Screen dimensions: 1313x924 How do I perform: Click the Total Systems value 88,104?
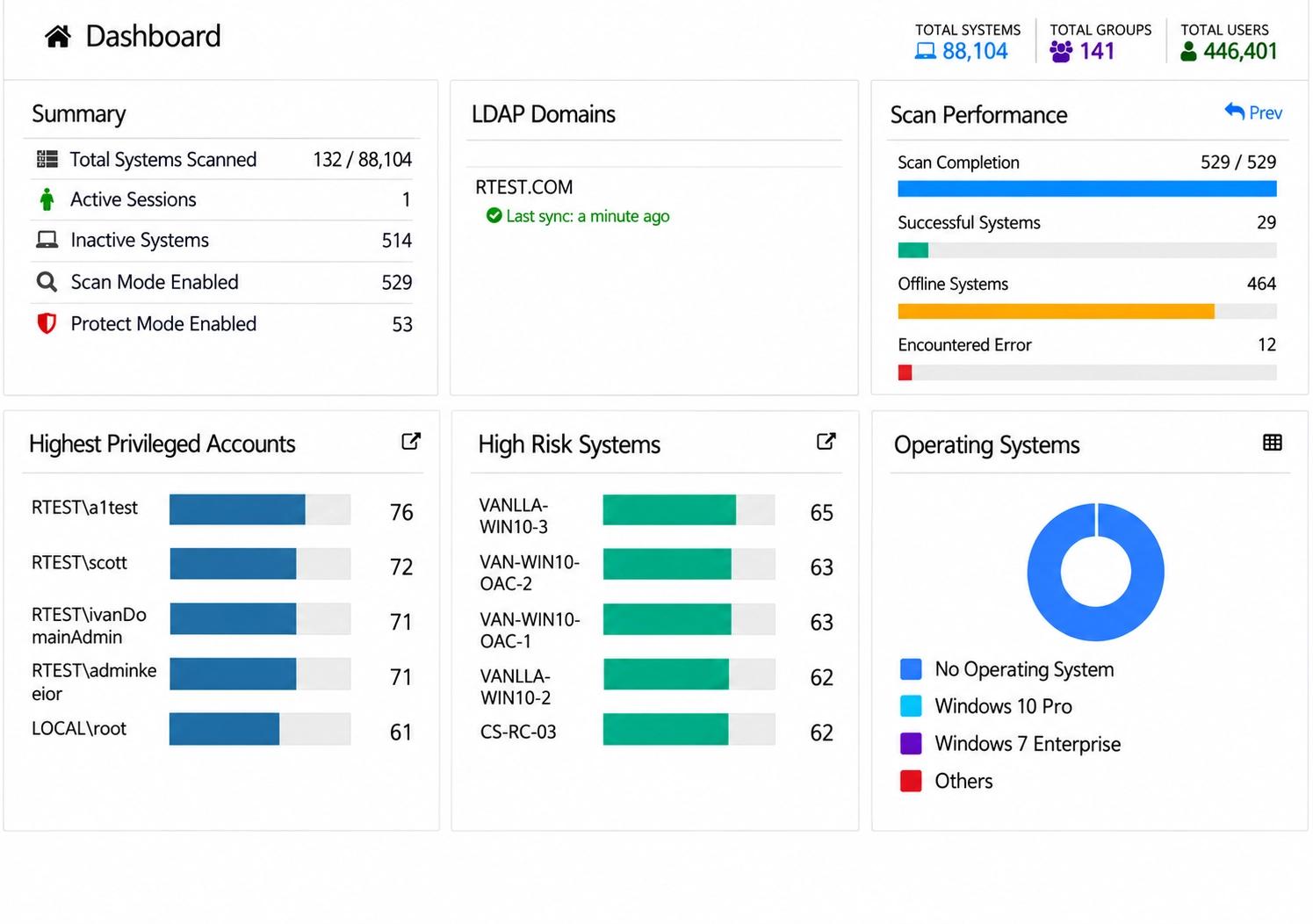(975, 51)
